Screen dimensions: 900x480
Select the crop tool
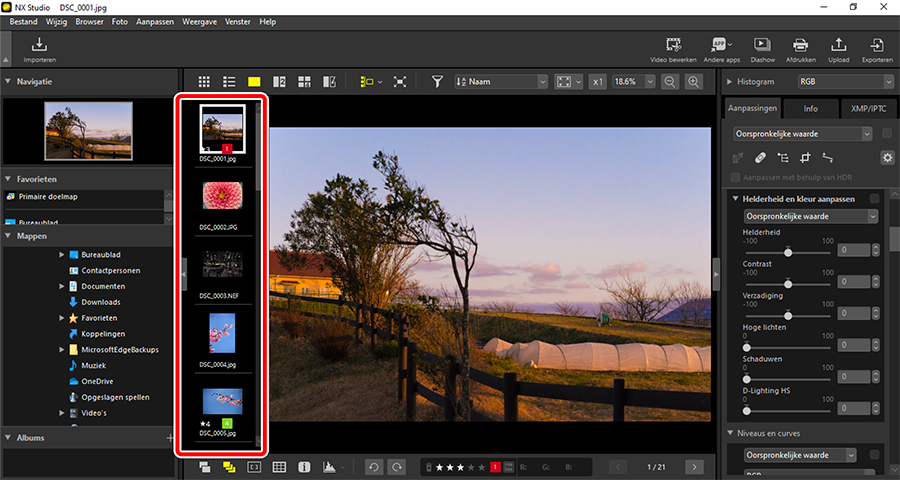point(805,157)
